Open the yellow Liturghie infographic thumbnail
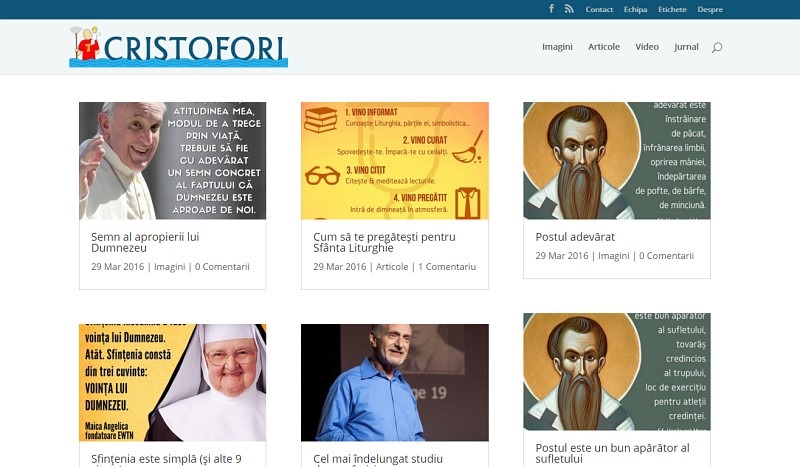This screenshot has height=467, width=800. (395, 161)
